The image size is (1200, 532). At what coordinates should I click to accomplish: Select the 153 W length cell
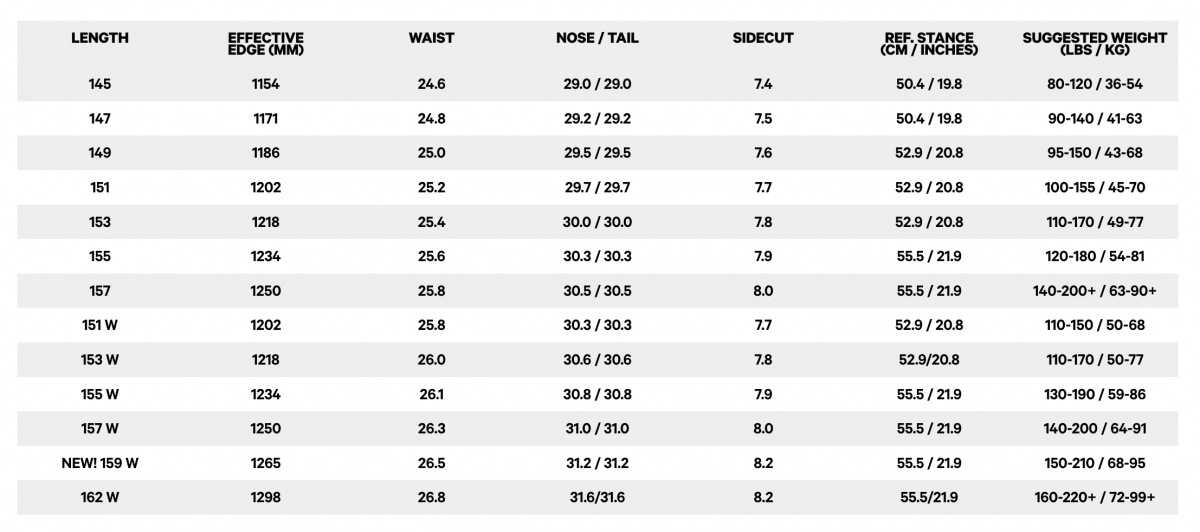[100, 360]
